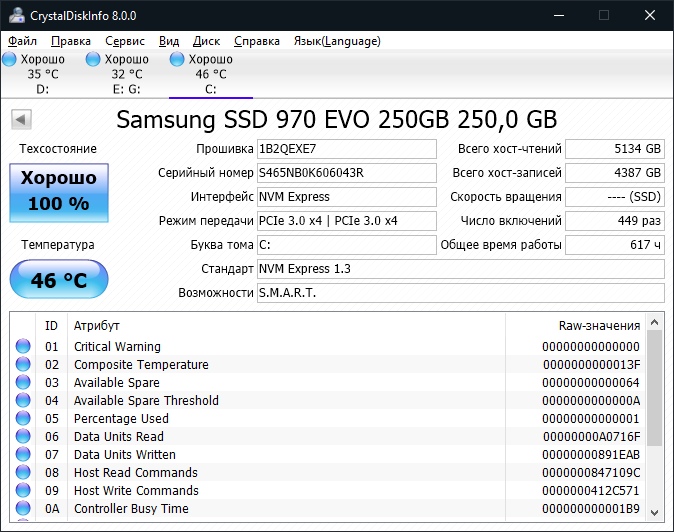Close the CrystalDiskInfo window
Image resolution: width=674 pixels, height=532 pixels.
[x=650, y=15]
